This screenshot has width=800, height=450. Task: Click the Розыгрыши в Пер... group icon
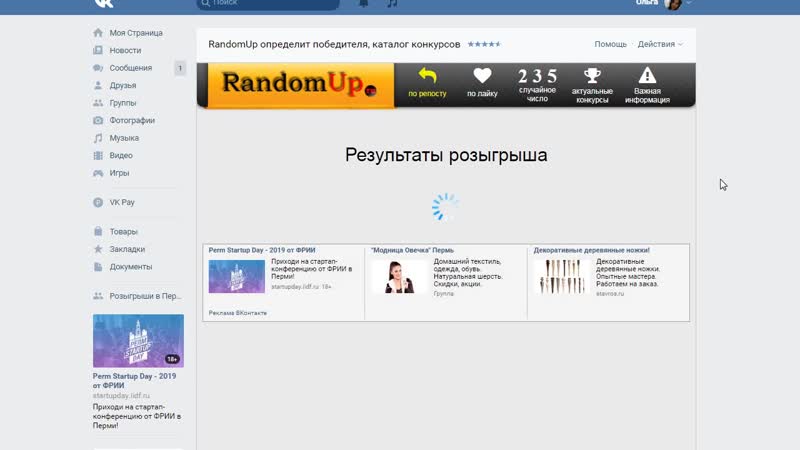point(98,296)
